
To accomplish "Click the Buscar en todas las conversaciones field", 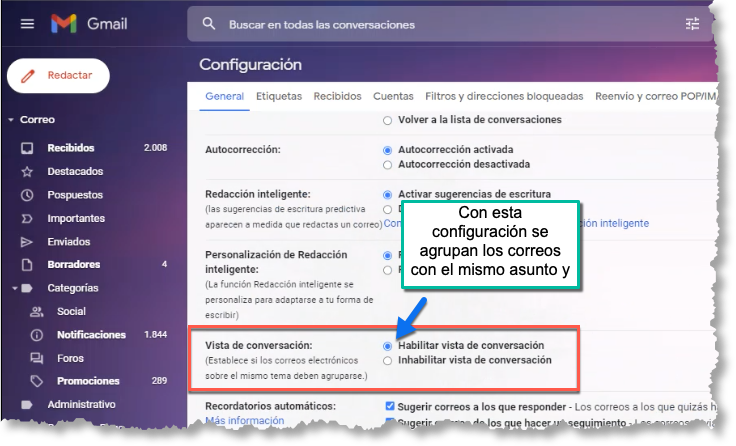I will [x=451, y=24].
